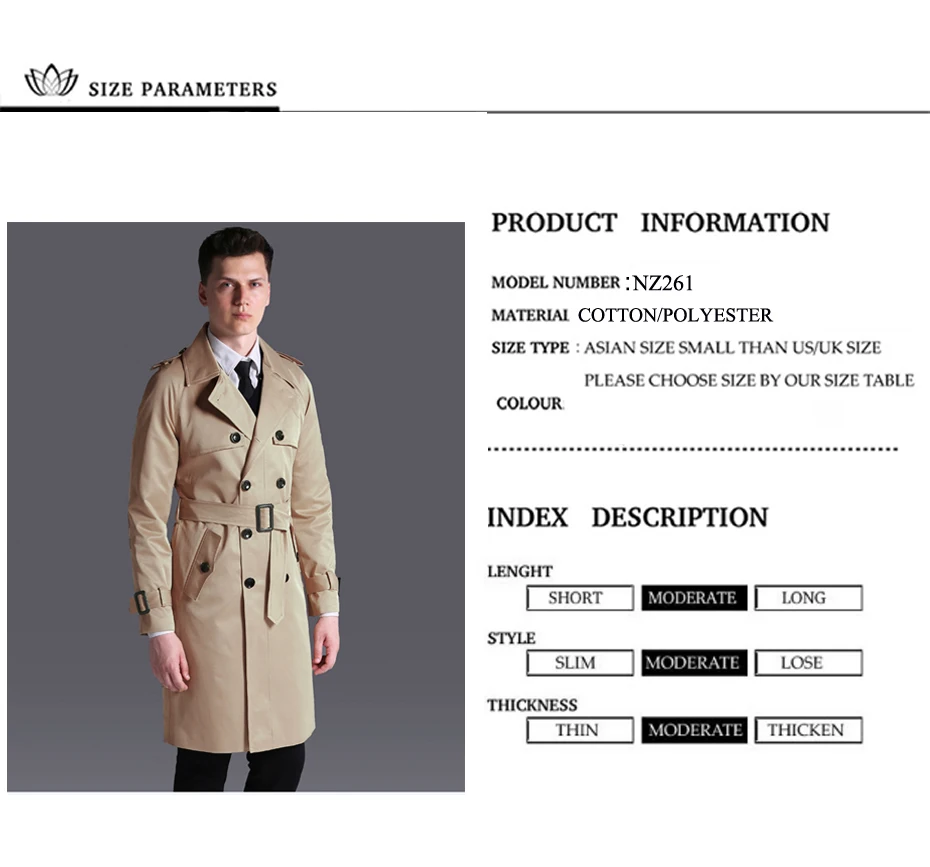Click the coat's belt buckle in photo
The height and width of the screenshot is (867, 930).
265,518
